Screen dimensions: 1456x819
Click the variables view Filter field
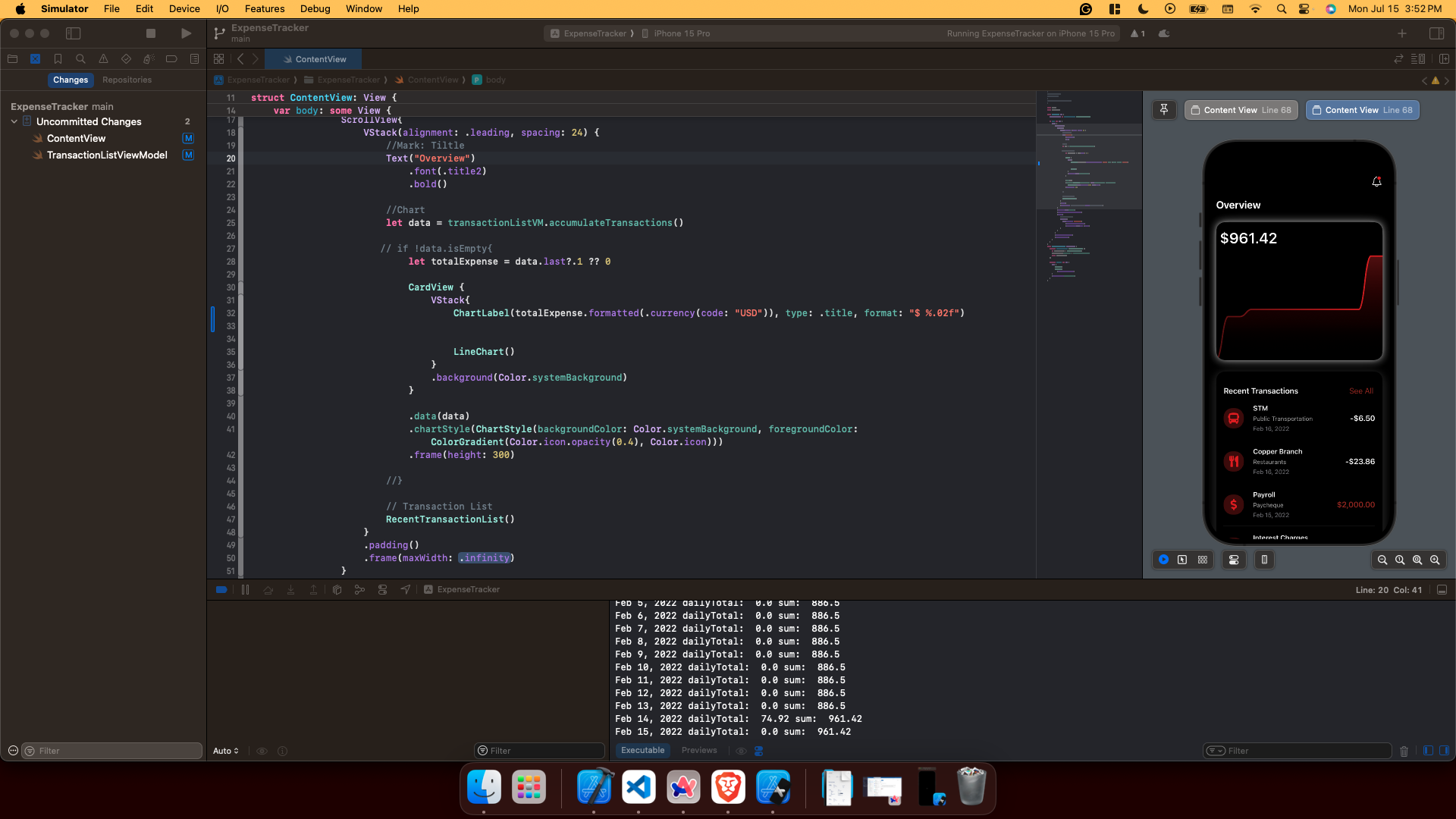539,751
